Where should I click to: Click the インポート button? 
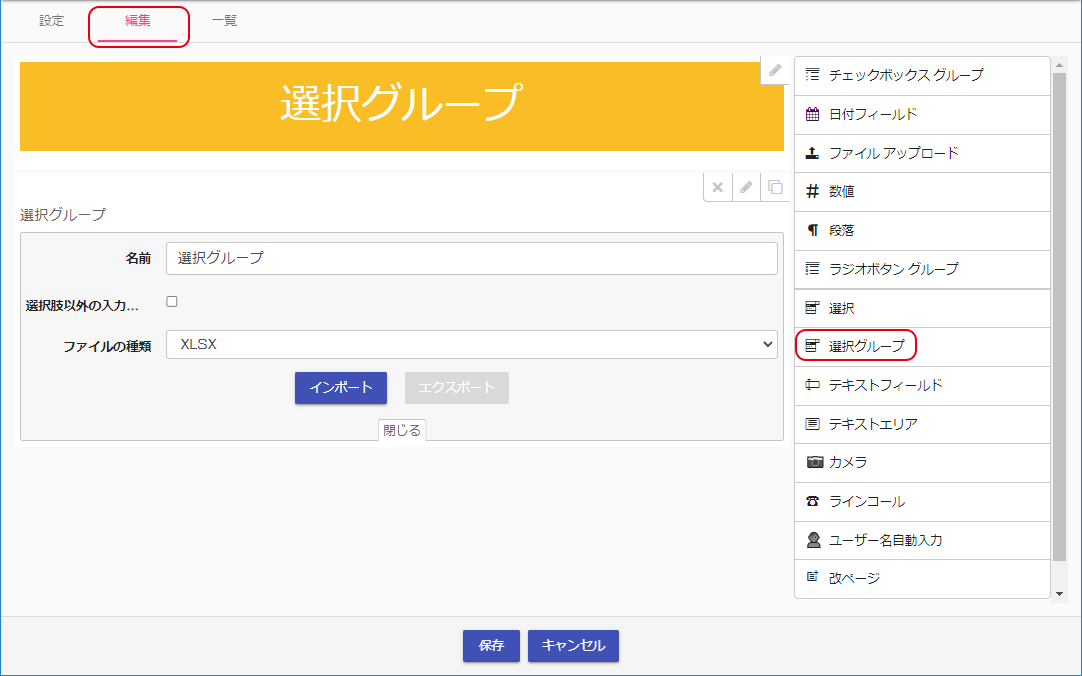coord(340,388)
